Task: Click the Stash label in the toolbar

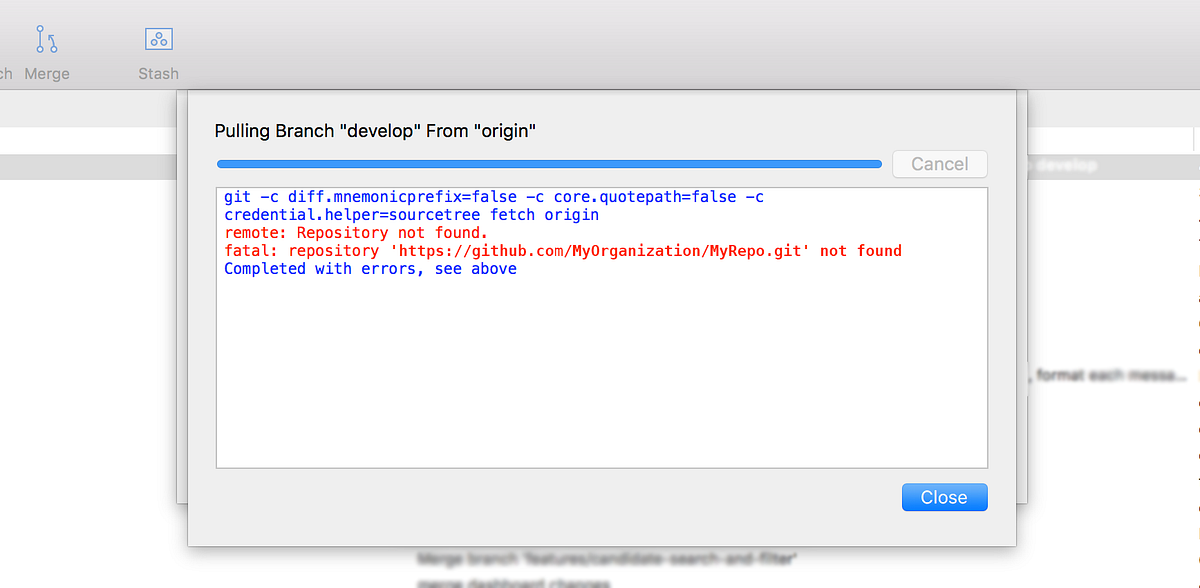Action: tap(157, 73)
